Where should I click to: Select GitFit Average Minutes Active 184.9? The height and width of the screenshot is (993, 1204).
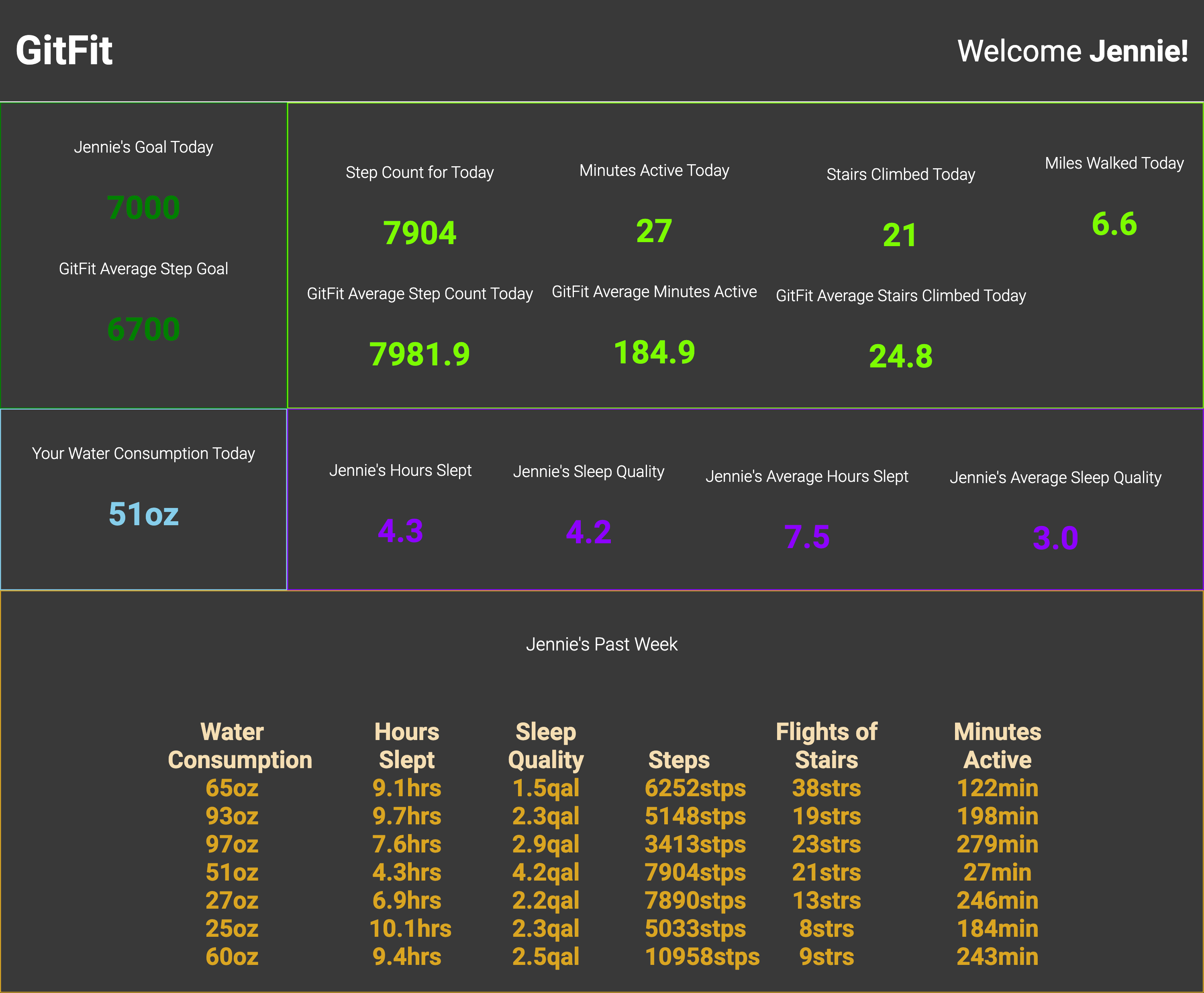click(x=654, y=352)
